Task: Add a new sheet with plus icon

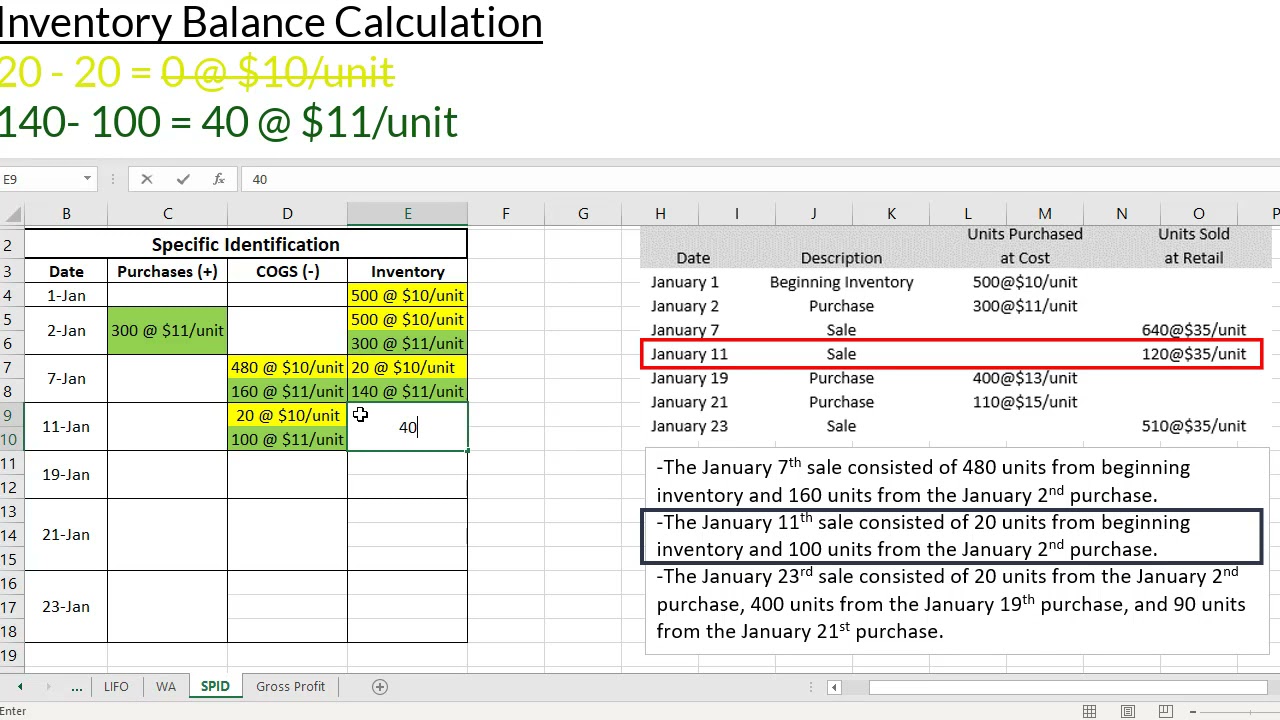Action: click(380, 686)
